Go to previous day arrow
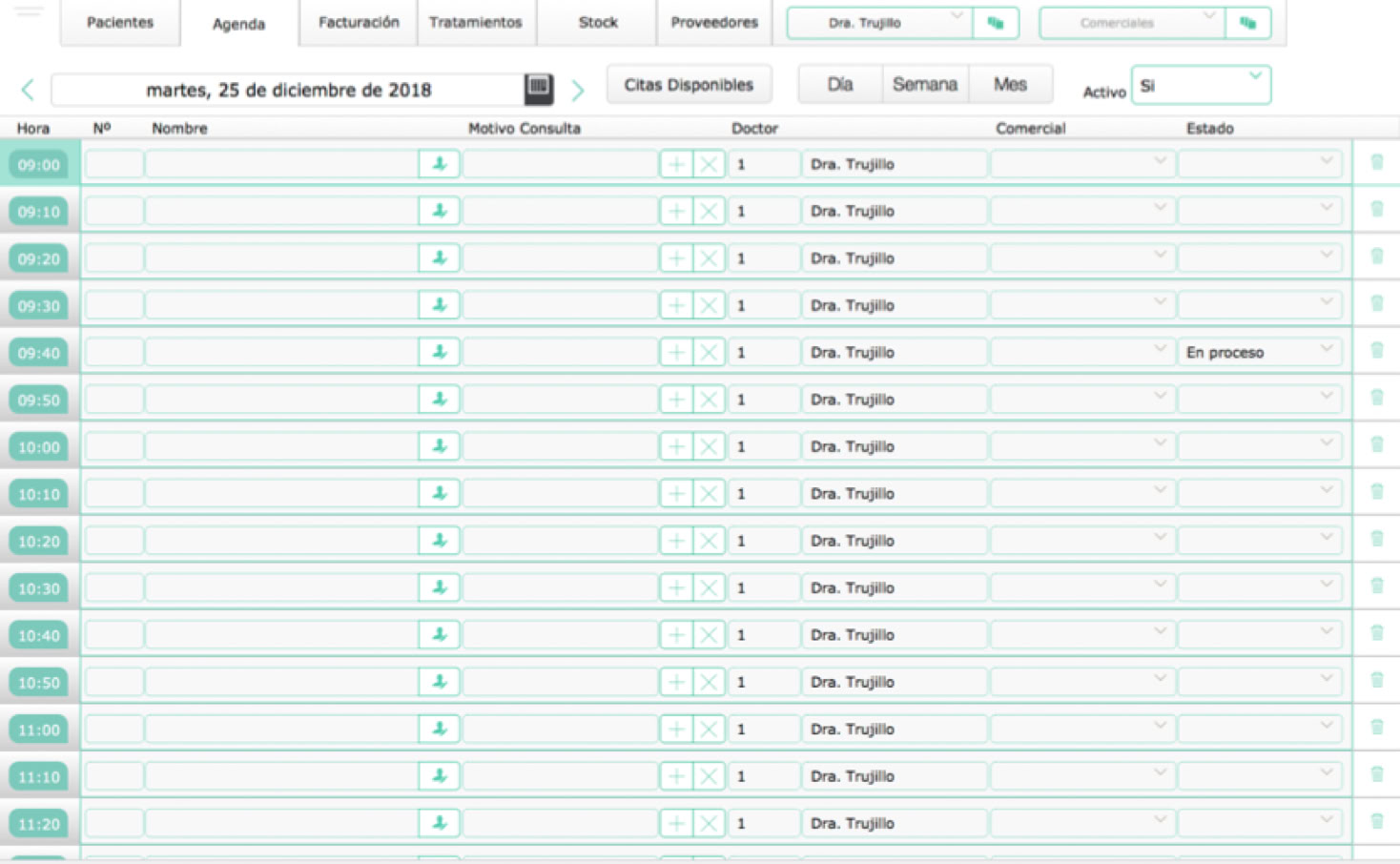The height and width of the screenshot is (864, 1400). [28, 90]
